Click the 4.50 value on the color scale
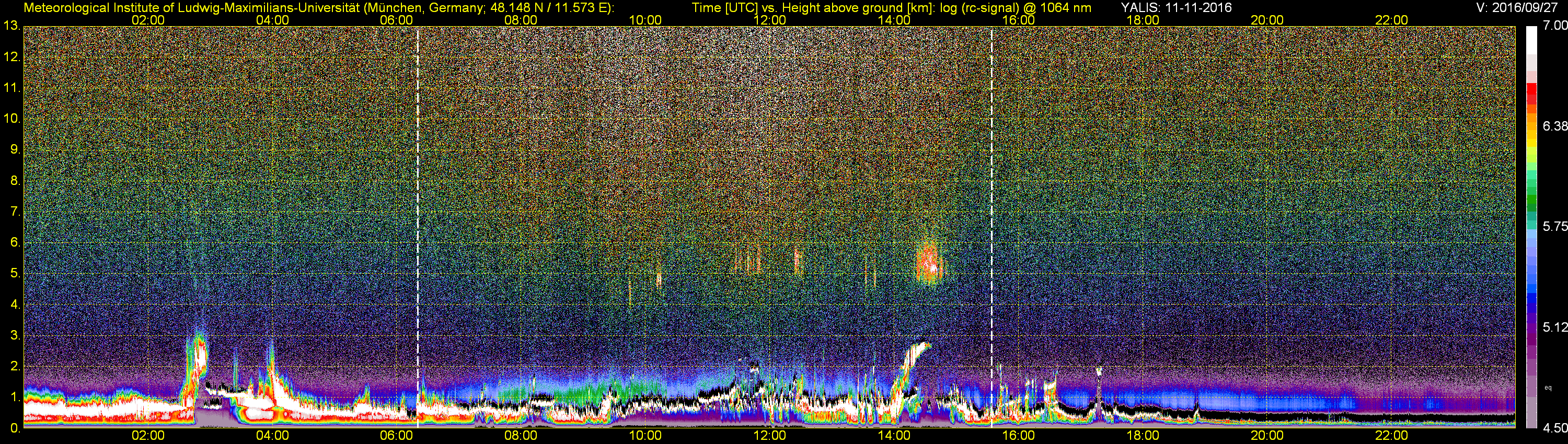The image size is (1568, 444). [1554, 428]
